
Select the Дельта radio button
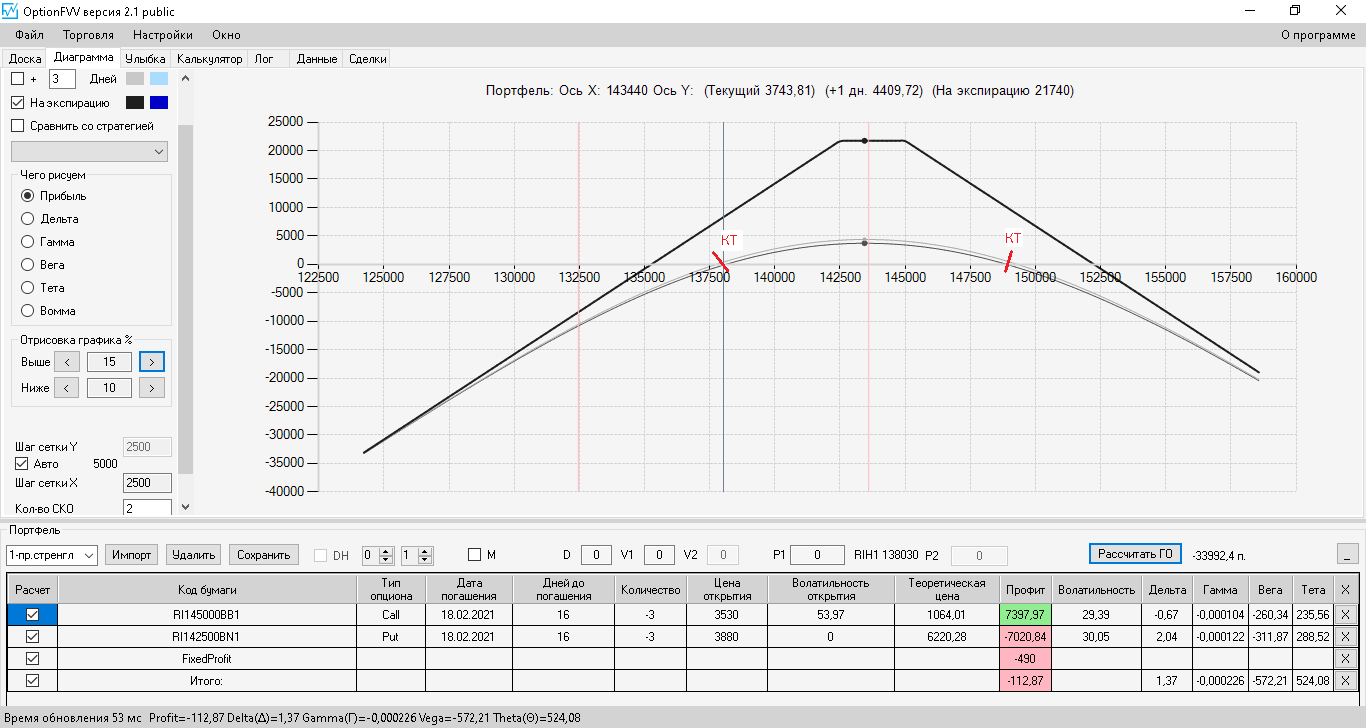tap(28, 219)
